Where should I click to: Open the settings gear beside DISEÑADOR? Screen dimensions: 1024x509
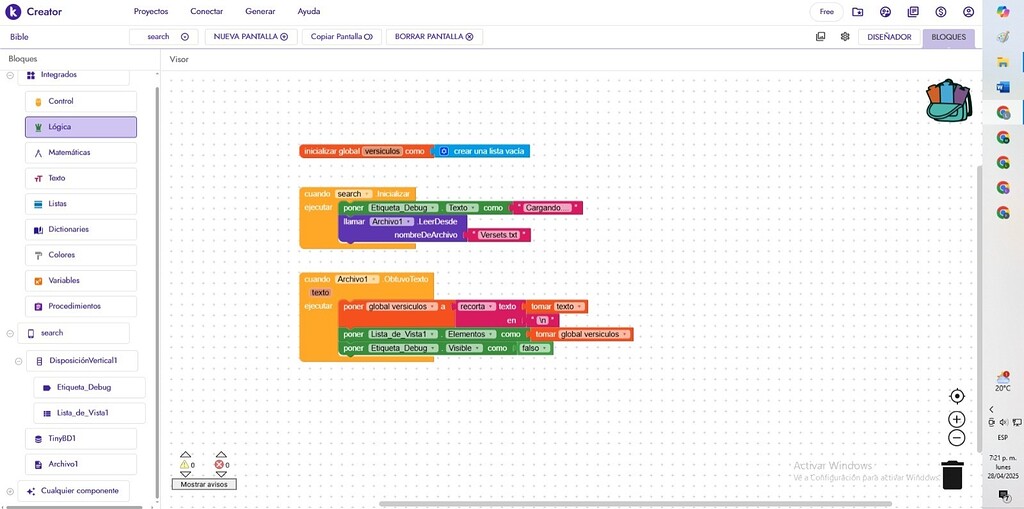845,37
